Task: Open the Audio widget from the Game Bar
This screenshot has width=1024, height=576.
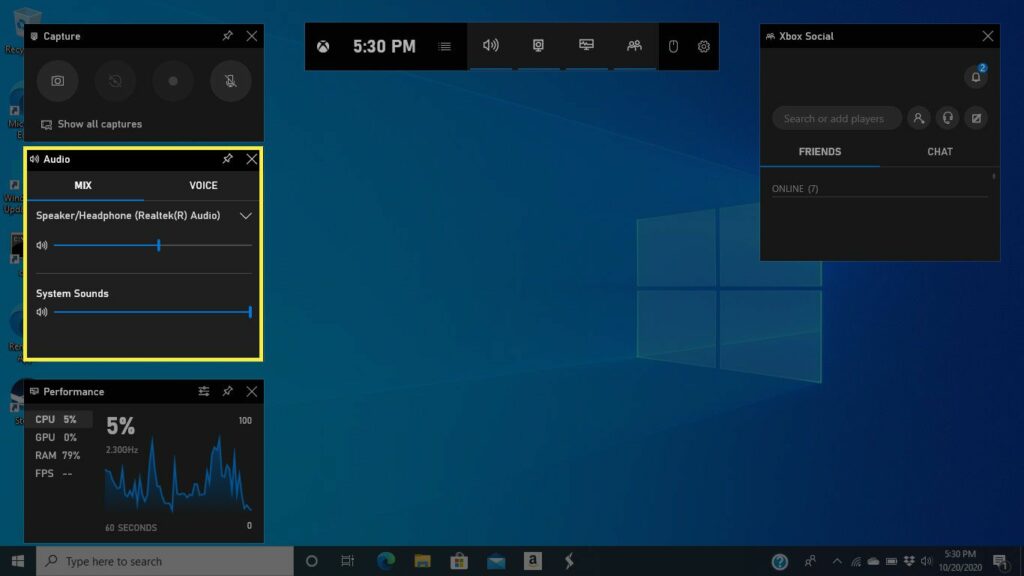Action: [490, 46]
